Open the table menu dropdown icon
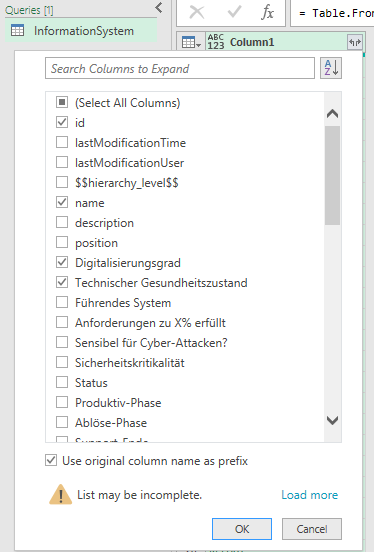 tap(191, 43)
